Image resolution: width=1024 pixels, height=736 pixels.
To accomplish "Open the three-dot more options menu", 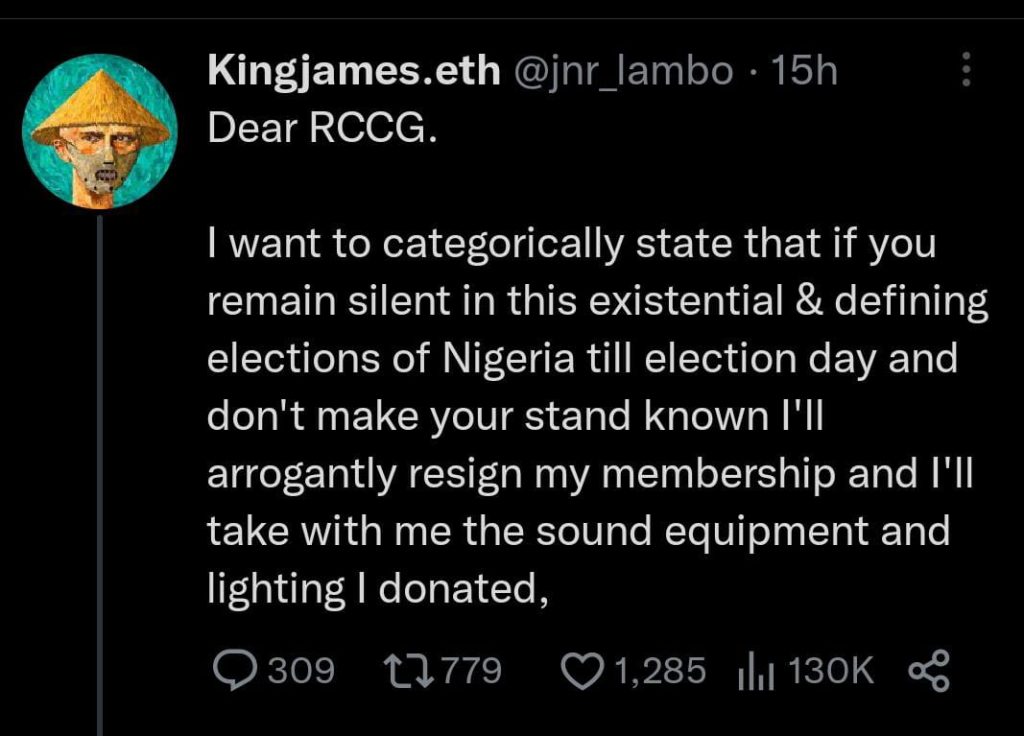I will (966, 69).
